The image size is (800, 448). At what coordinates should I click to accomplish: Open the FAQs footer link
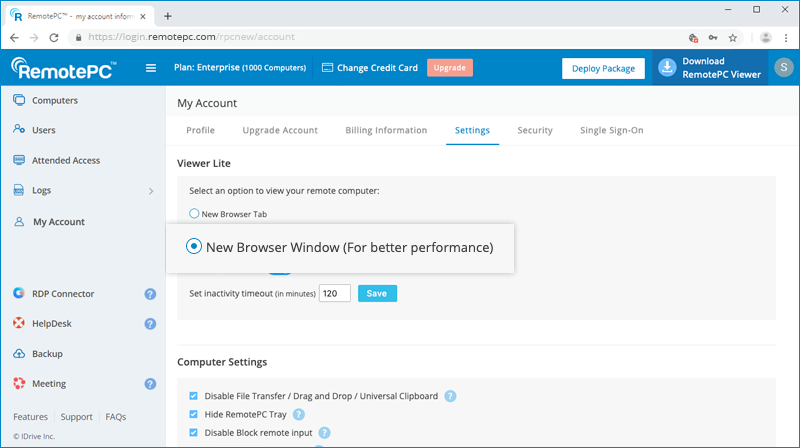[116, 417]
